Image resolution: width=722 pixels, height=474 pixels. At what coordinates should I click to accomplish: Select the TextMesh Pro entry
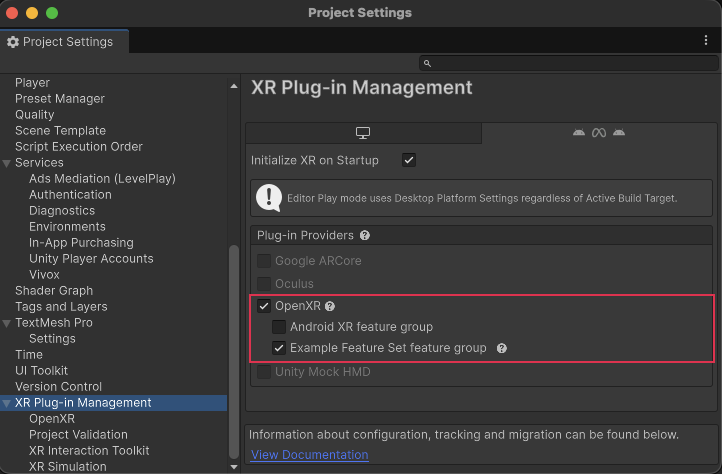(x=54, y=323)
